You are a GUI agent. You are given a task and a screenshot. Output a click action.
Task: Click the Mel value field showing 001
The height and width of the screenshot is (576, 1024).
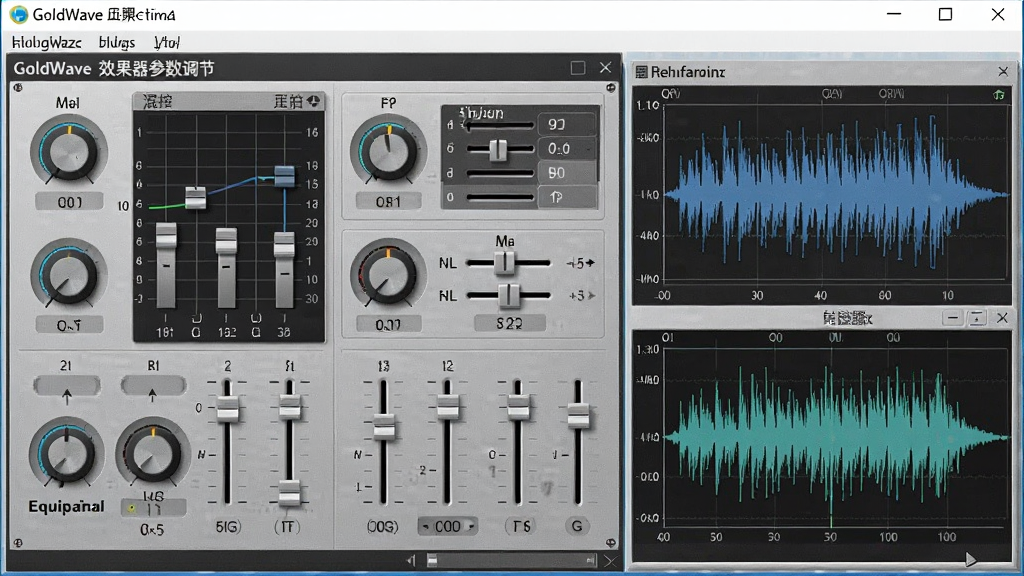69,202
